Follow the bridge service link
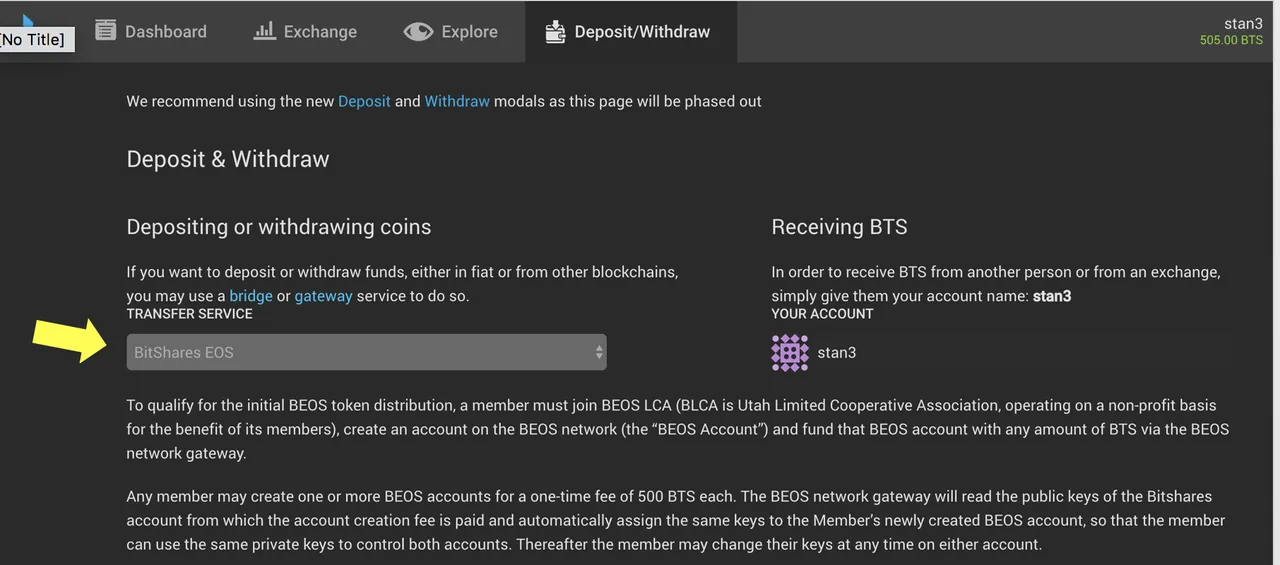1280x565 pixels. tap(251, 296)
